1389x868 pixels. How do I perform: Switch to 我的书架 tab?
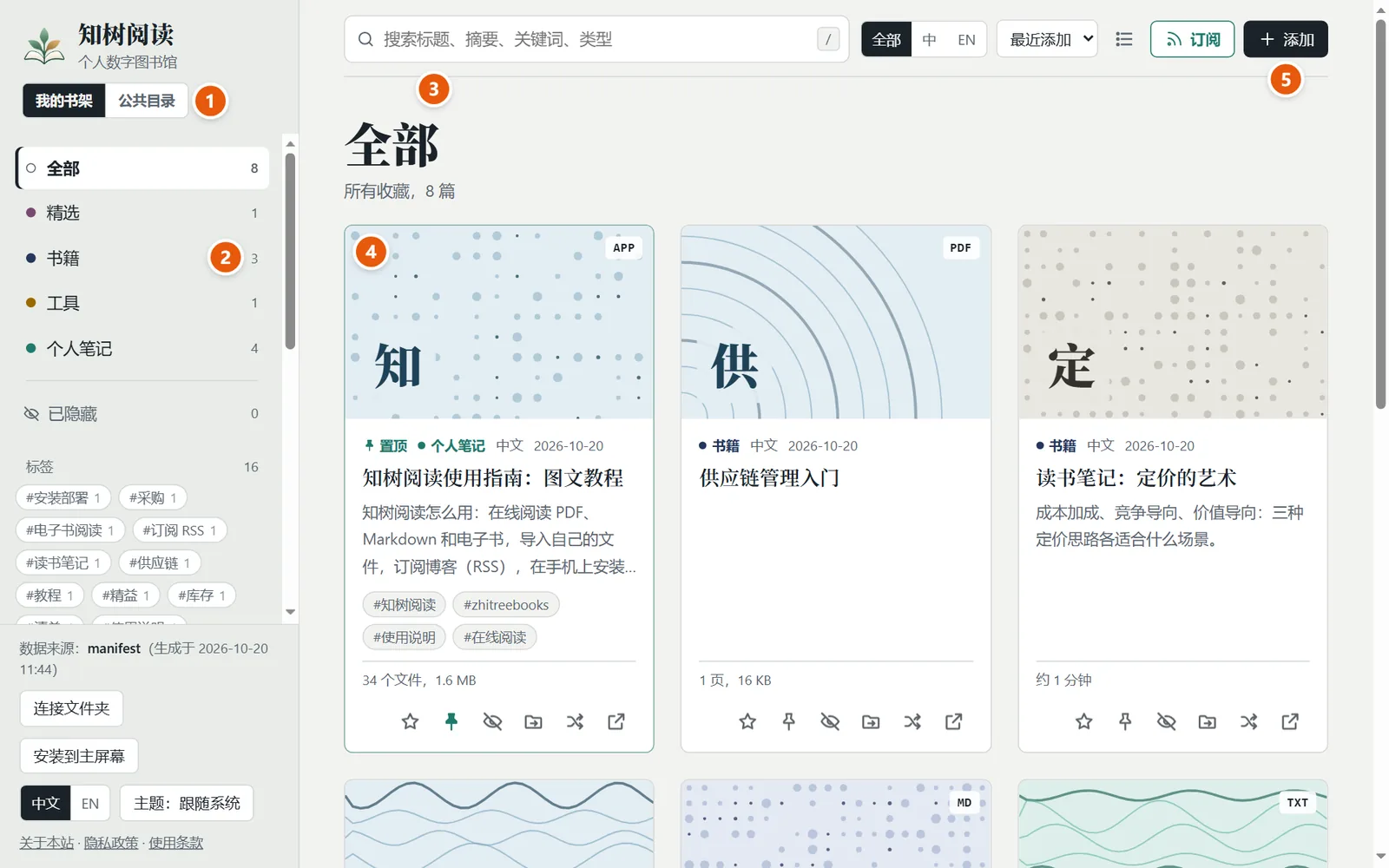click(64, 101)
